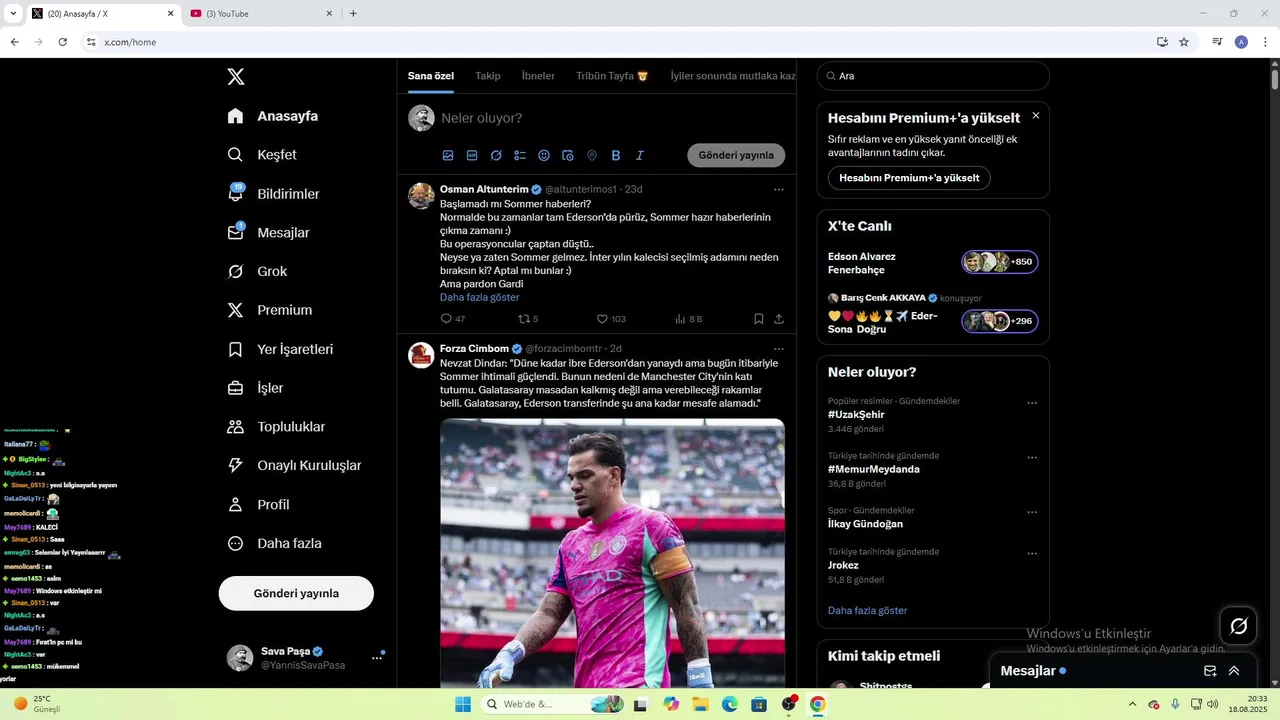Viewport: 1280px width, 720px height.
Task: Add image media to the post
Action: [448, 156]
